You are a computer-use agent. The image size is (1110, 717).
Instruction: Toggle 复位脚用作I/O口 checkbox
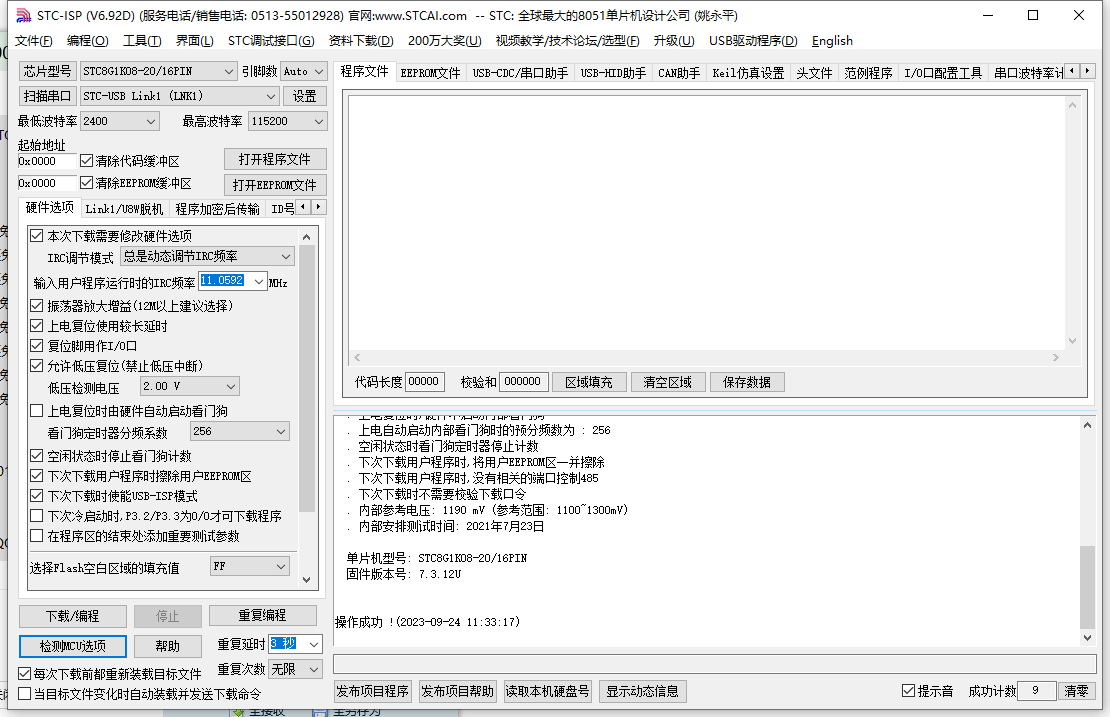tap(37, 346)
